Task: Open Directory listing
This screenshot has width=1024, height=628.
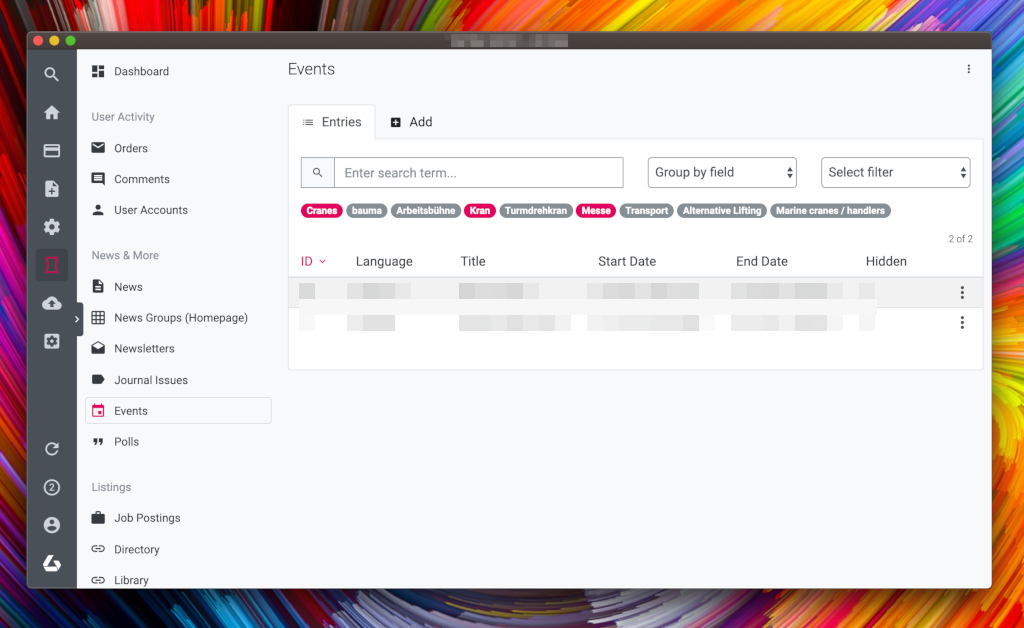Action: pyautogui.click(x=136, y=549)
